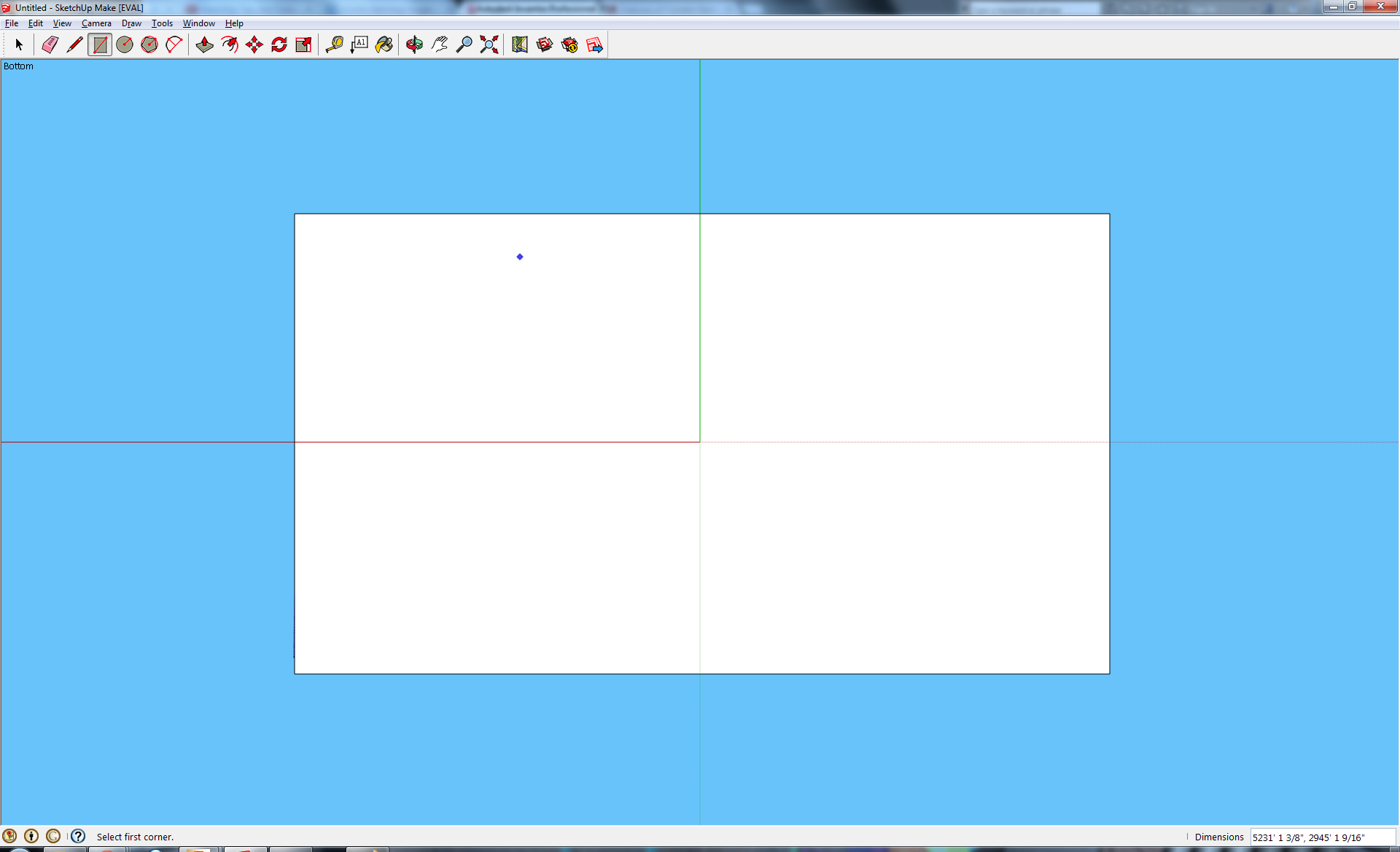This screenshot has width=1400, height=852.
Task: Open the Tools menu
Action: [x=162, y=23]
